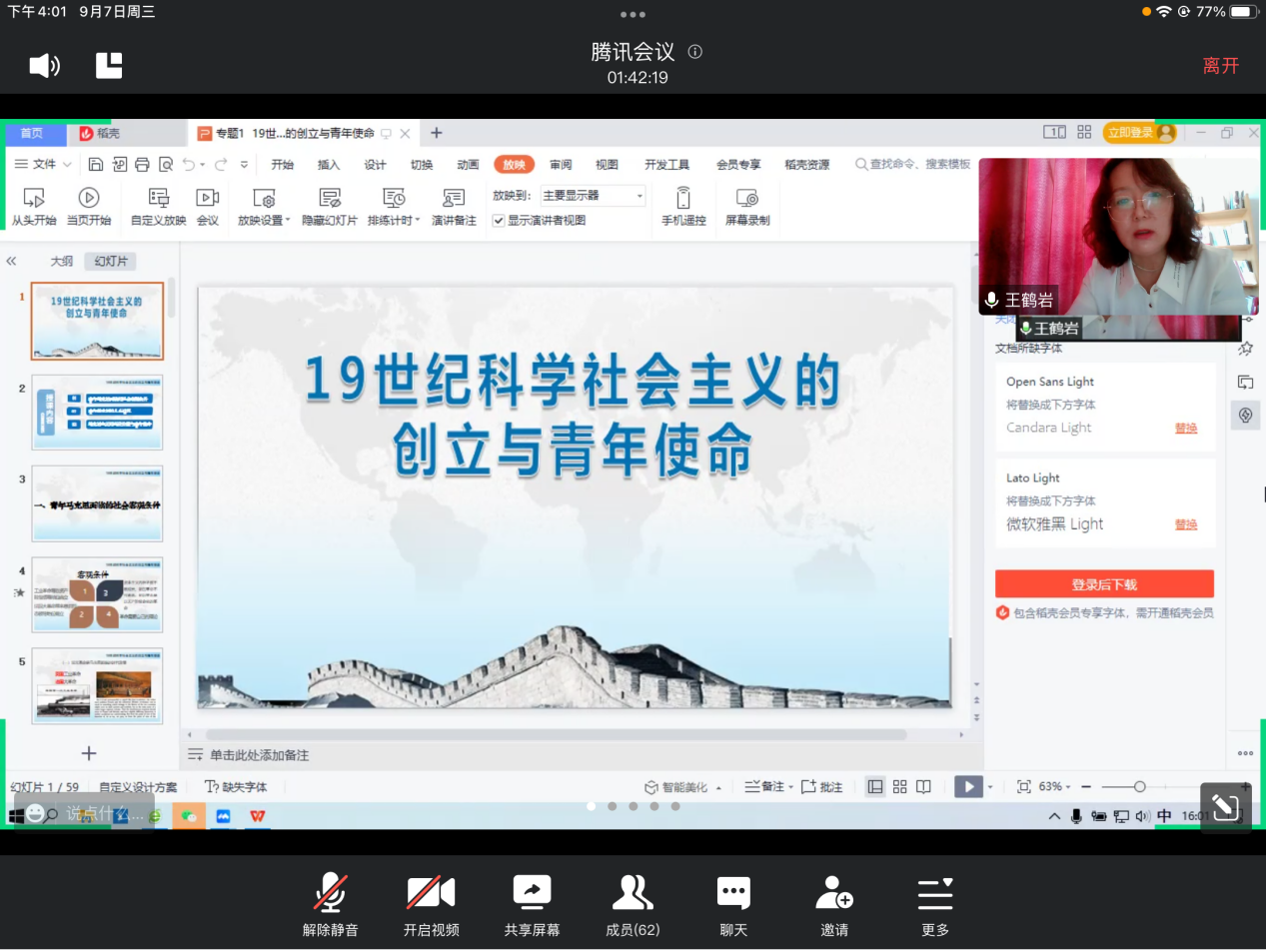
Task: Expand 放映设置 dropdown
Action: pos(264,206)
